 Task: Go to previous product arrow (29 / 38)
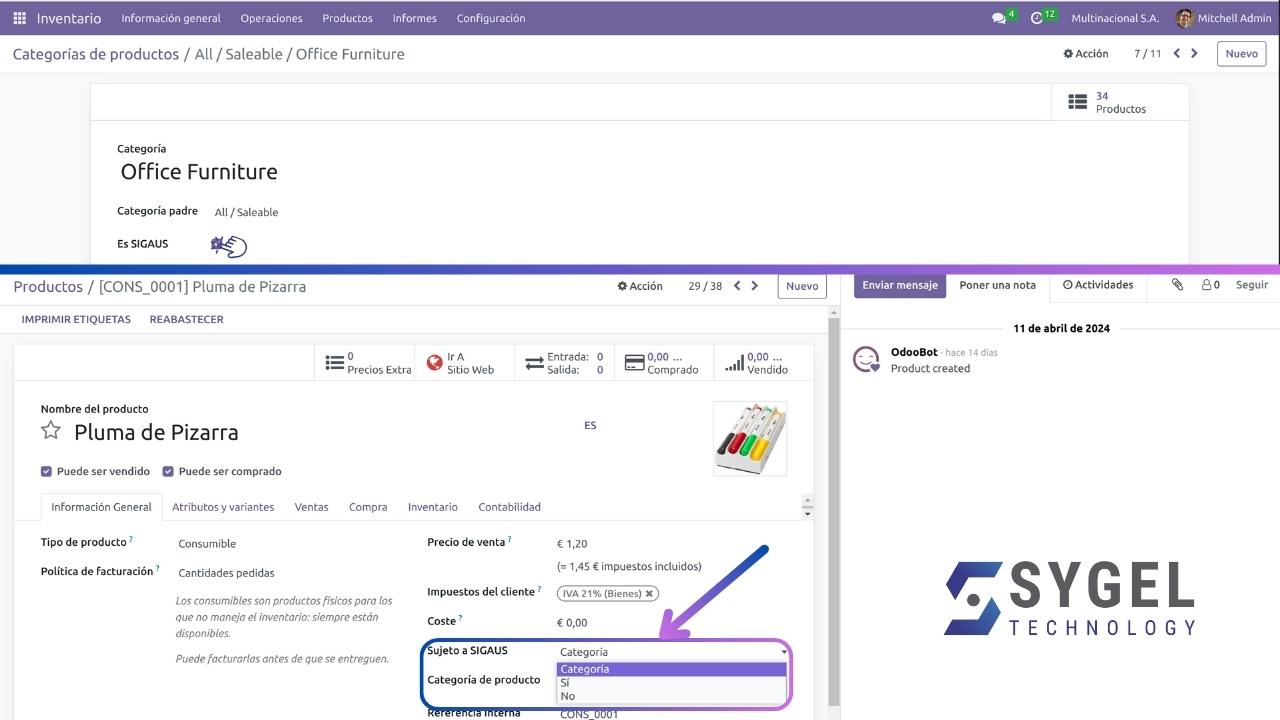(737, 286)
